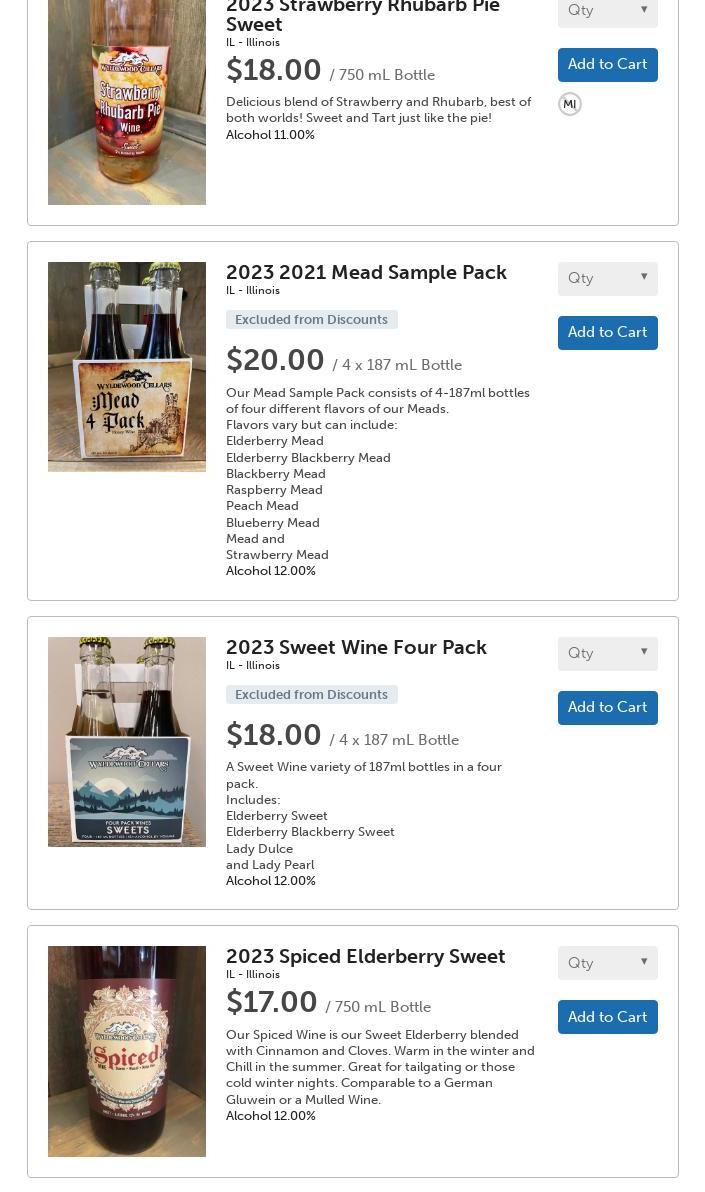Click the MI state badge icon

pos(570,104)
